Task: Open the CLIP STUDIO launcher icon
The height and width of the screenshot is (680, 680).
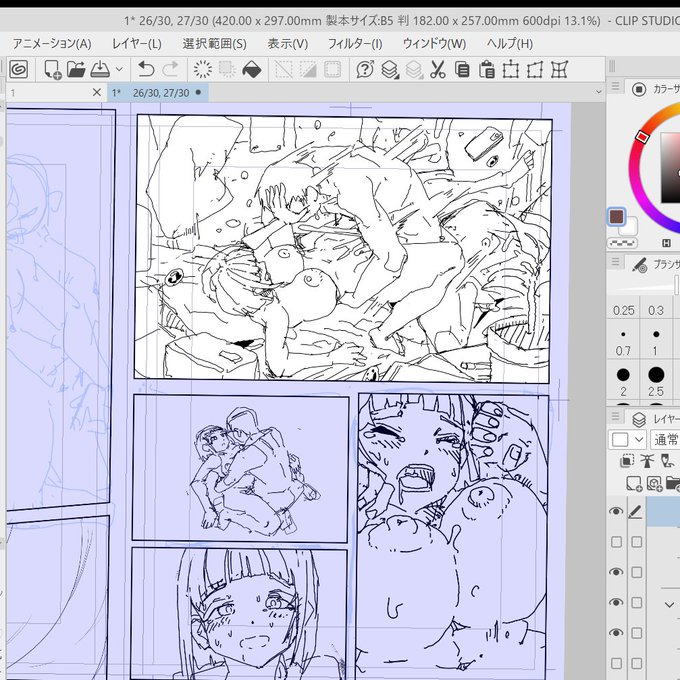Action: click(x=19, y=69)
